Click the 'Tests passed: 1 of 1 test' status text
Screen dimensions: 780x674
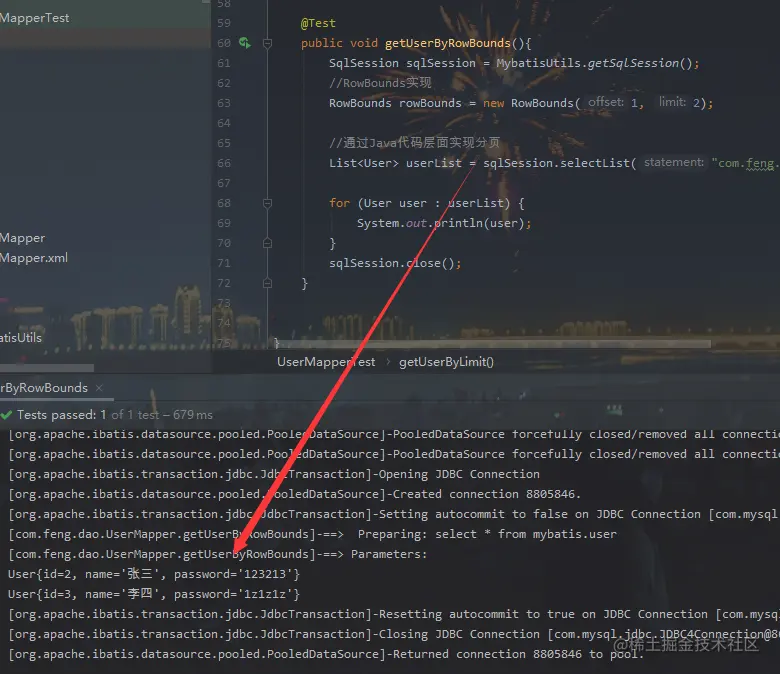click(89, 415)
